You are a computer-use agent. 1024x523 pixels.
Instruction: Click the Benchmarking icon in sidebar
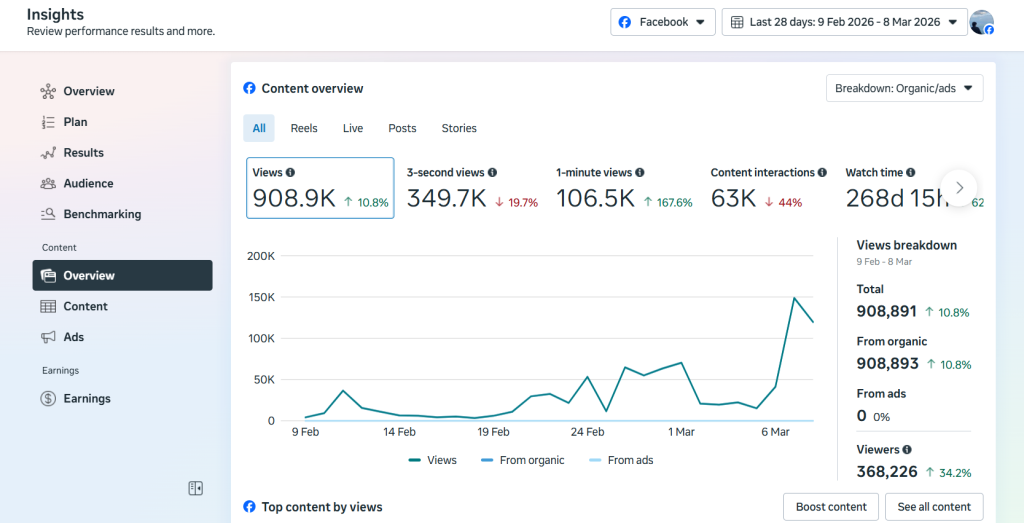pyautogui.click(x=48, y=214)
